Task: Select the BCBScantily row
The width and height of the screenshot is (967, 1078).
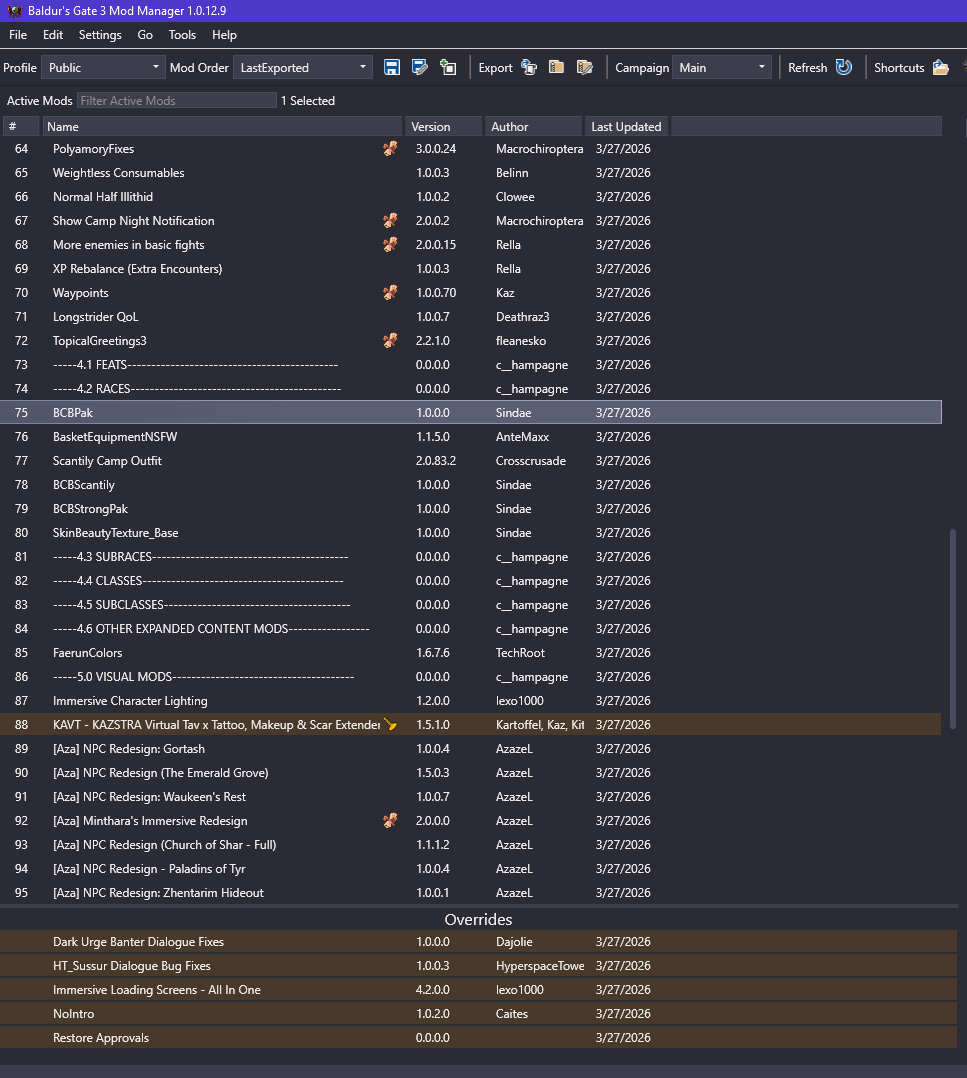Action: (x=471, y=485)
